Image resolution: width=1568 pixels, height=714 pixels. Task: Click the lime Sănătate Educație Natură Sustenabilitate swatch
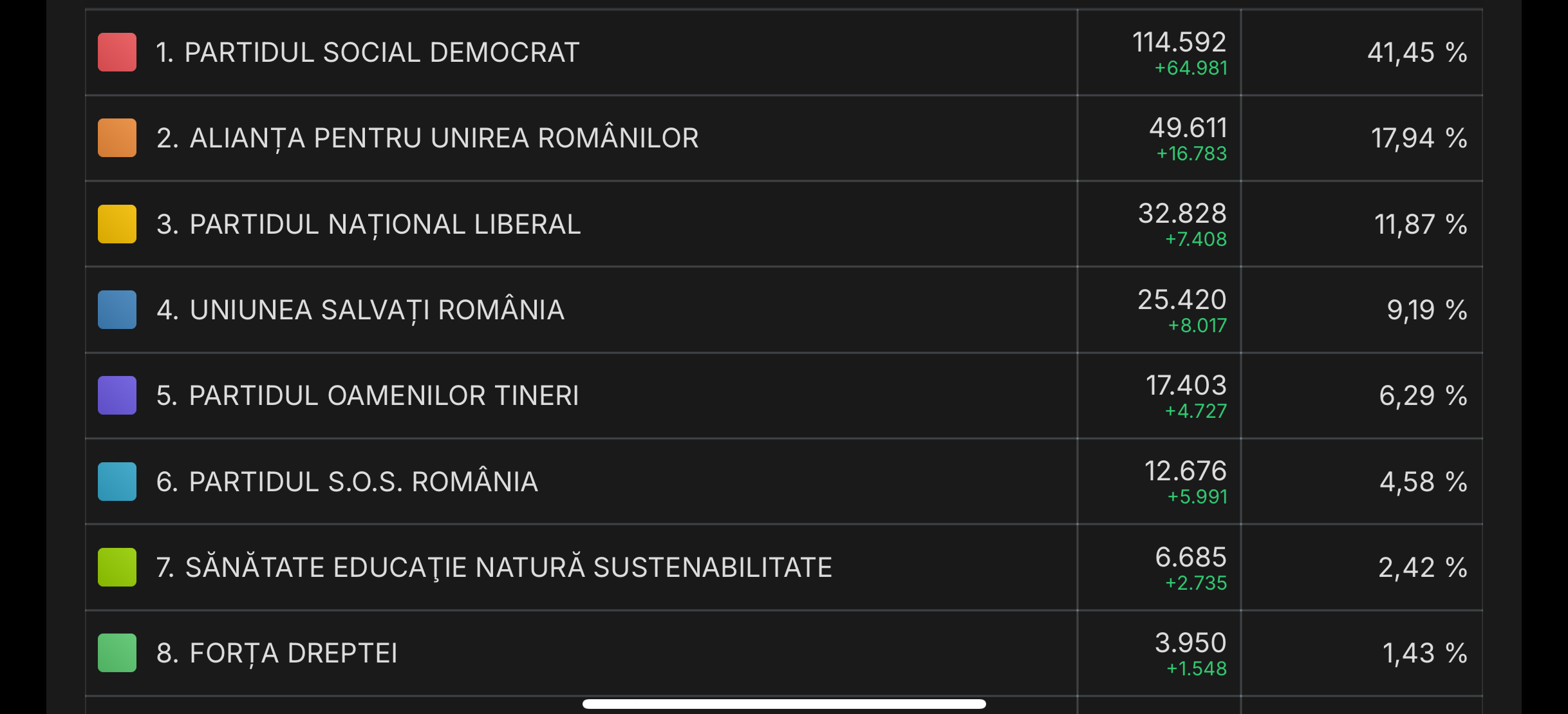tap(117, 567)
